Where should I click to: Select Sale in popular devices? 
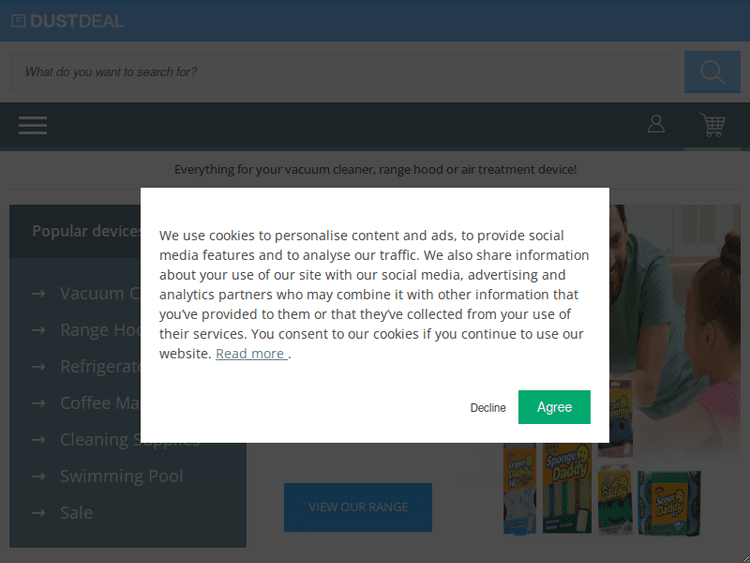pos(77,513)
